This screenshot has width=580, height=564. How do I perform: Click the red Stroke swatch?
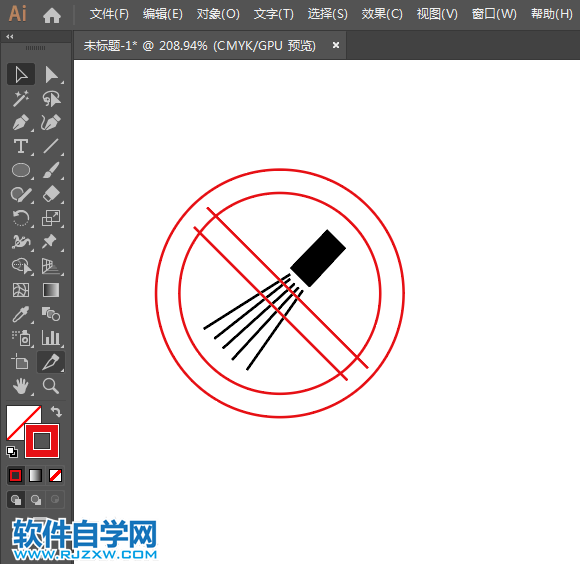click(x=42, y=441)
